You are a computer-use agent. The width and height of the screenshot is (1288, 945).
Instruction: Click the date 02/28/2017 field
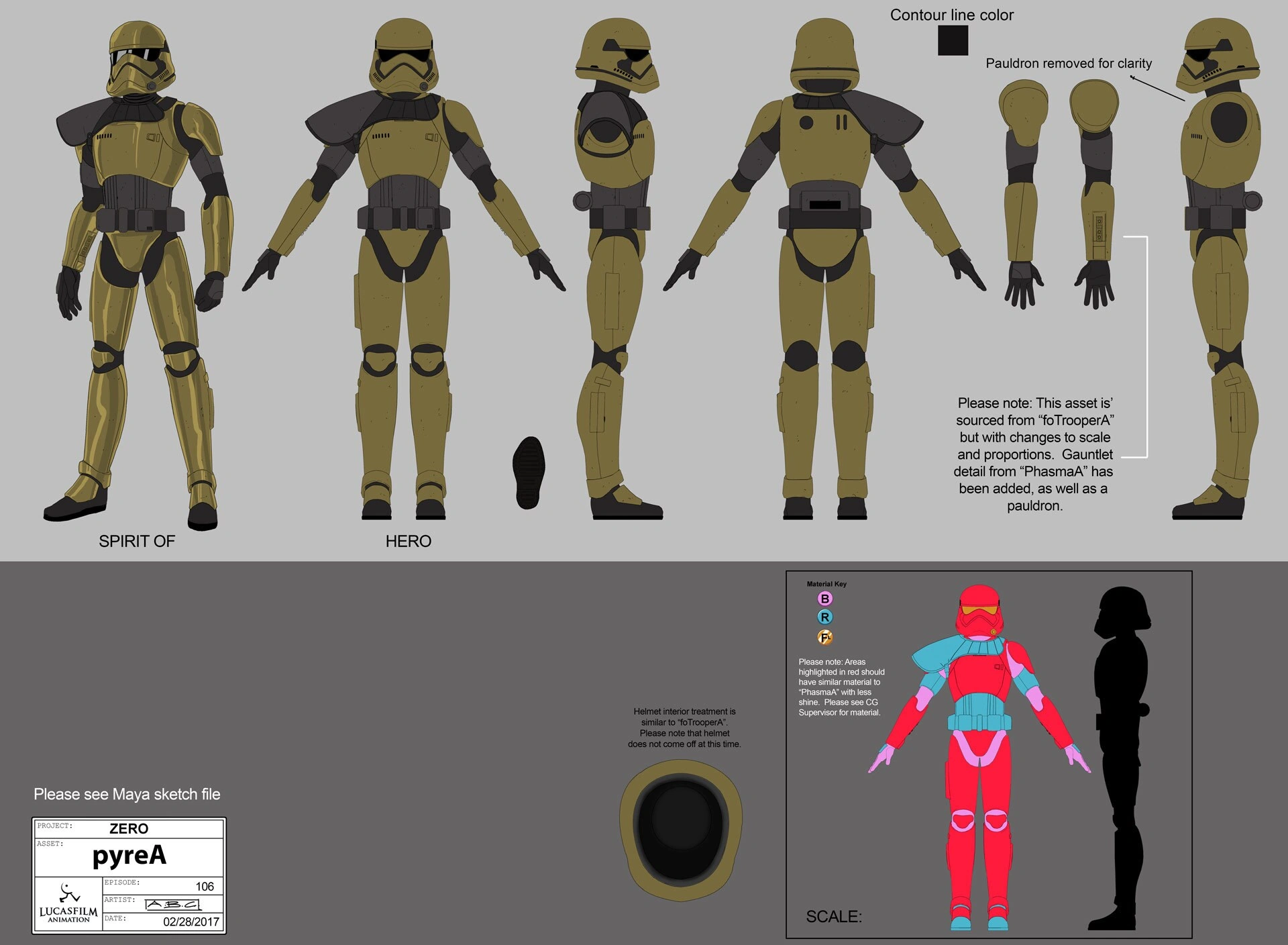coord(163,921)
